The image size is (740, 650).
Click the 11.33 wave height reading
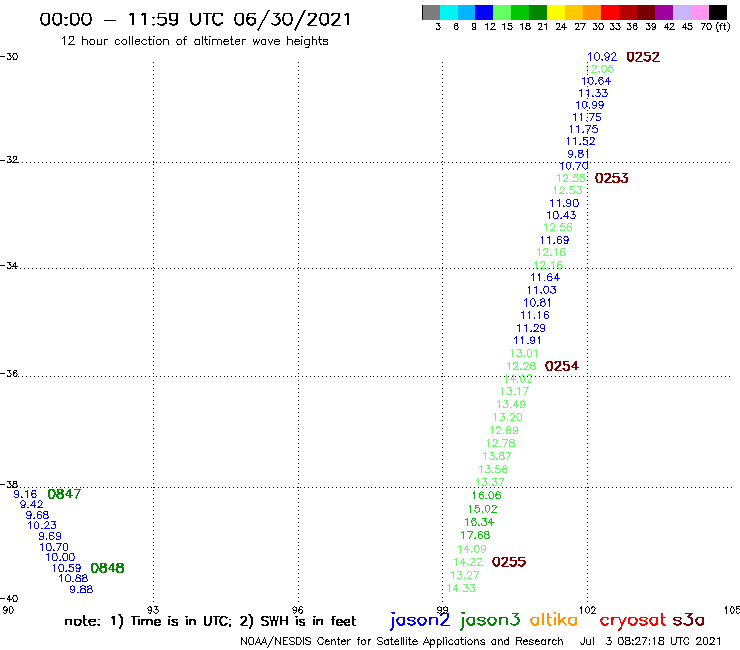[x=593, y=93]
